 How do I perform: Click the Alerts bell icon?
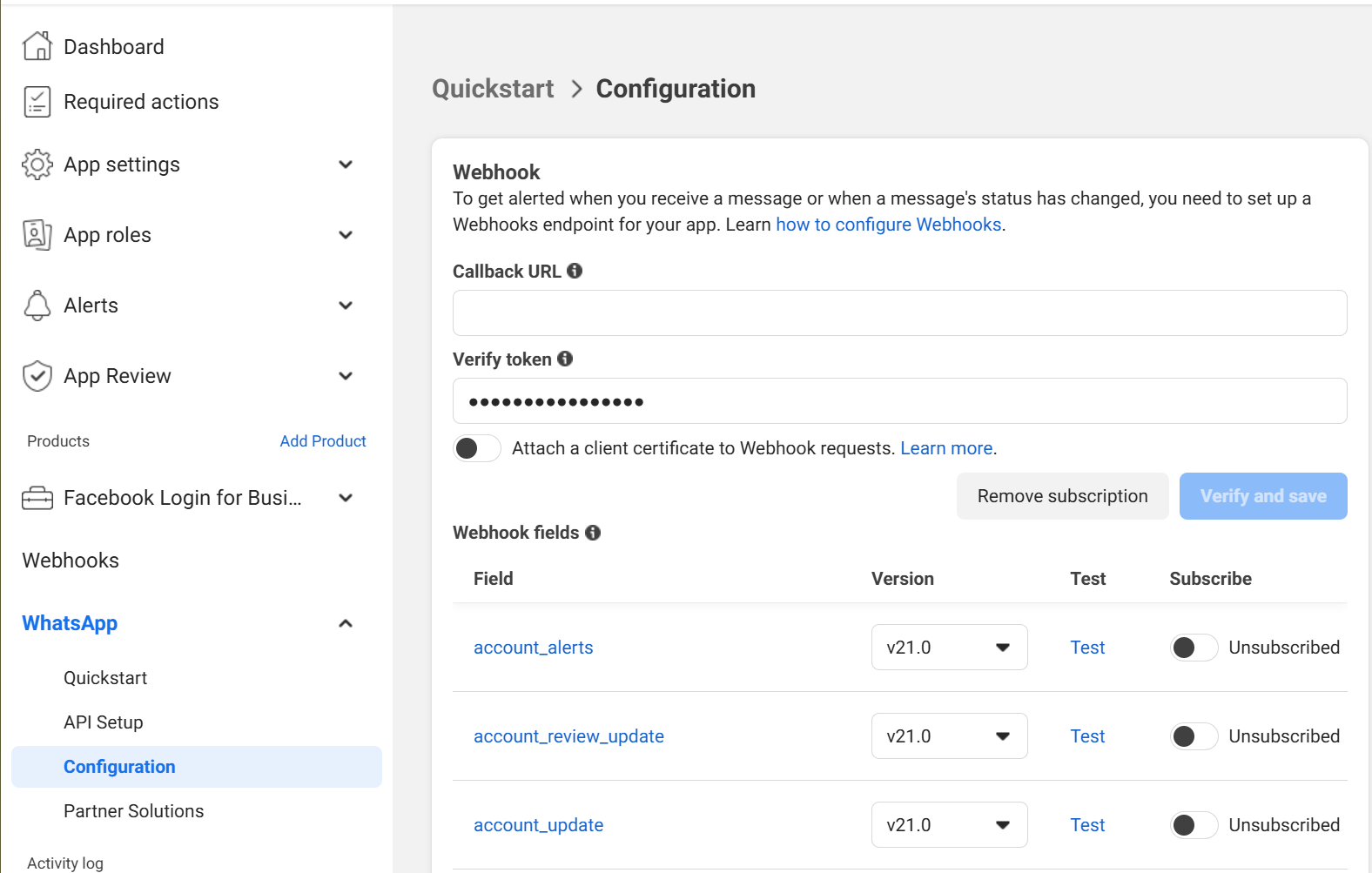coord(37,306)
